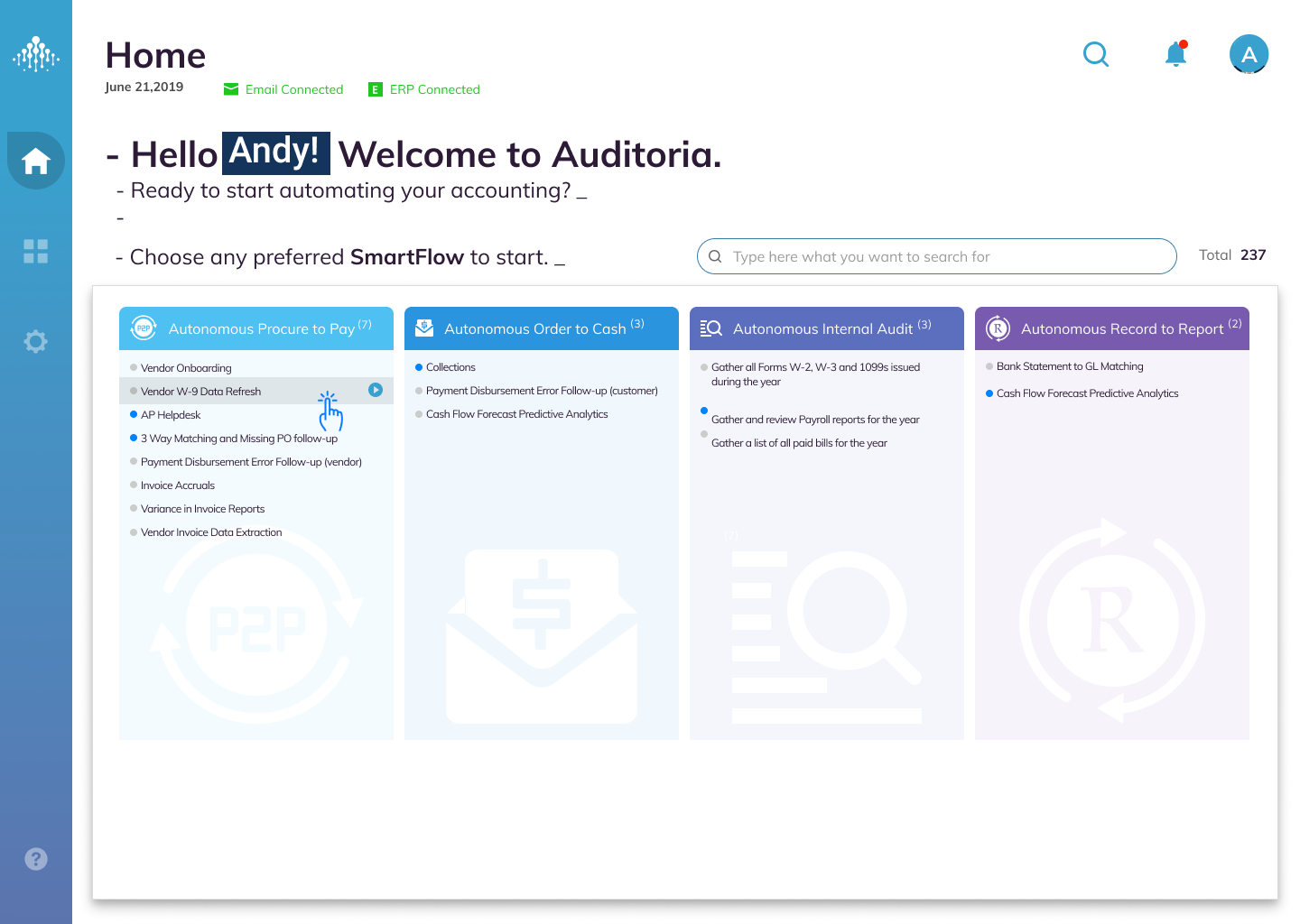The image size is (1300, 924).
Task: Select Vendor W-9 Data Refresh row
Action: coord(256,391)
